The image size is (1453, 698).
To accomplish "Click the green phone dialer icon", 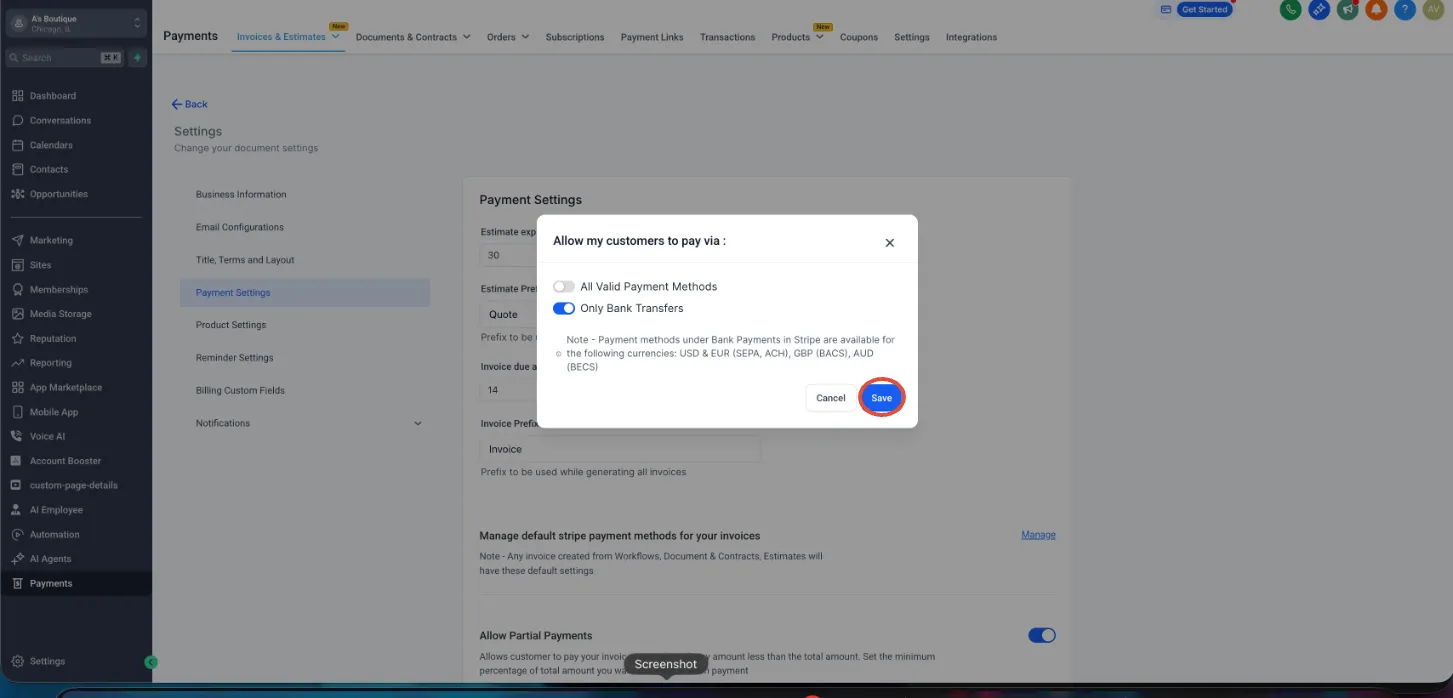I will pos(1291,9).
